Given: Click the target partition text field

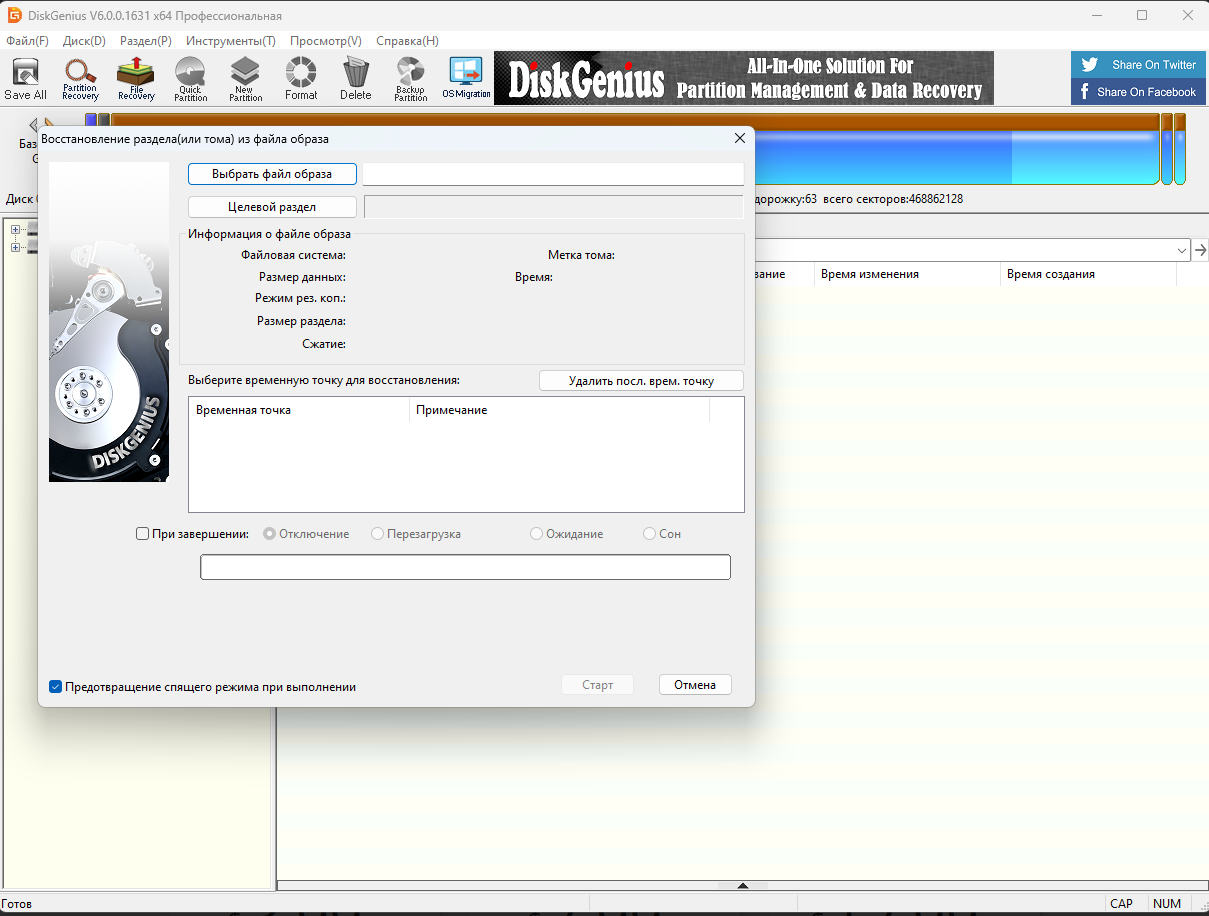Looking at the screenshot, I should pos(553,207).
